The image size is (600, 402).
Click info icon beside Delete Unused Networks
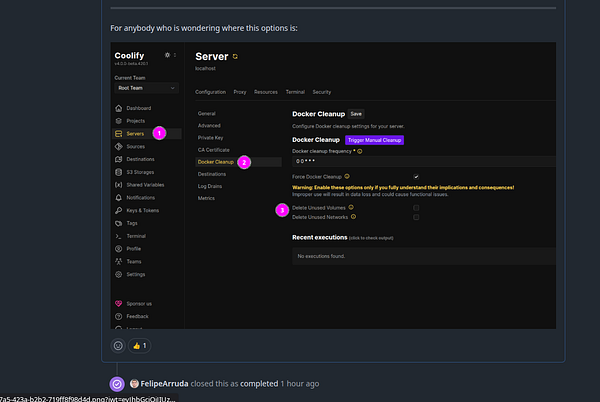pos(354,217)
